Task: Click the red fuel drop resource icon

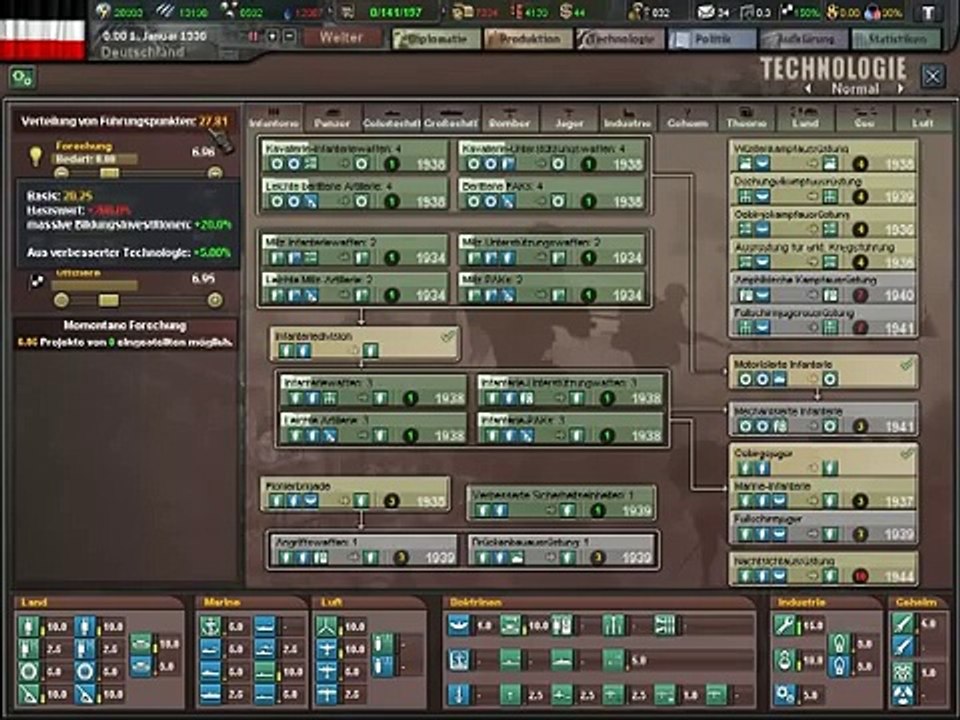Action: tap(288, 12)
